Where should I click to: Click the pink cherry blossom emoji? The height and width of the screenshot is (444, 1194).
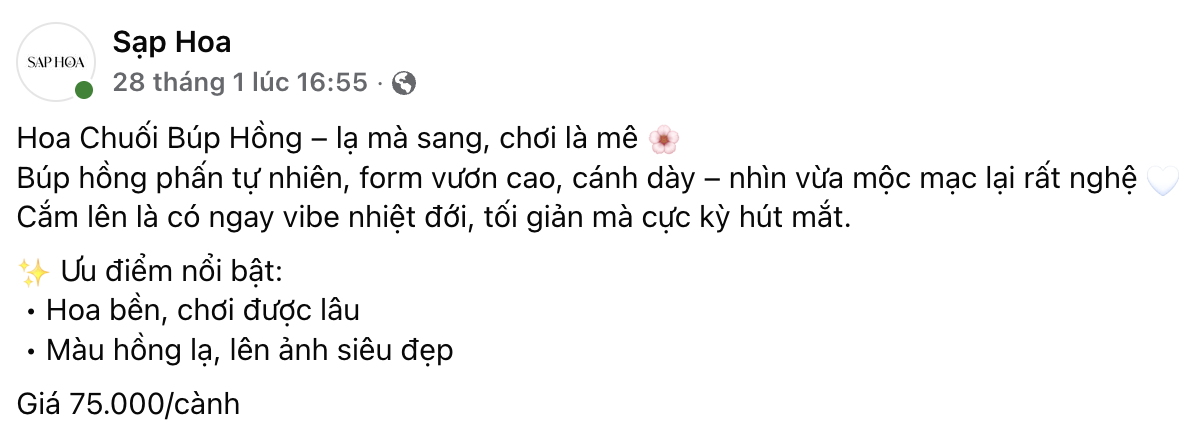pyautogui.click(x=663, y=140)
